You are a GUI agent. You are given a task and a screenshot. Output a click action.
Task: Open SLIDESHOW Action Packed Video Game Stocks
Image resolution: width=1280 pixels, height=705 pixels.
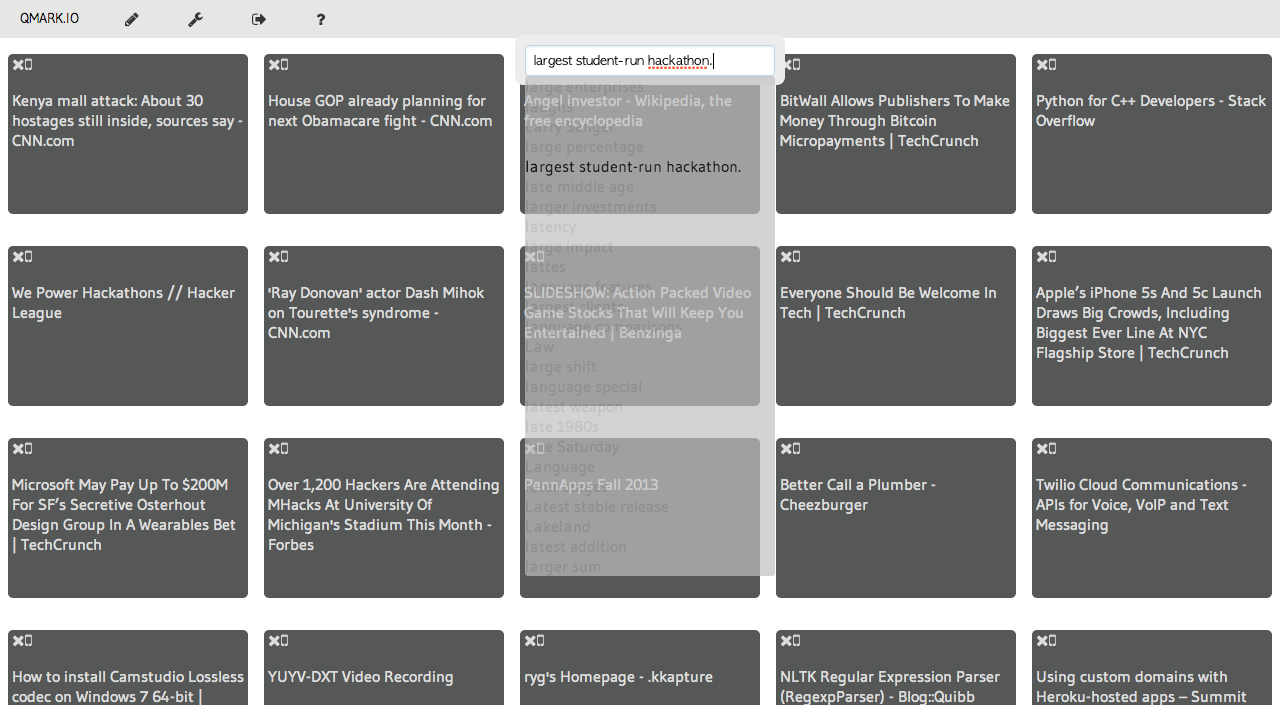[637, 313]
